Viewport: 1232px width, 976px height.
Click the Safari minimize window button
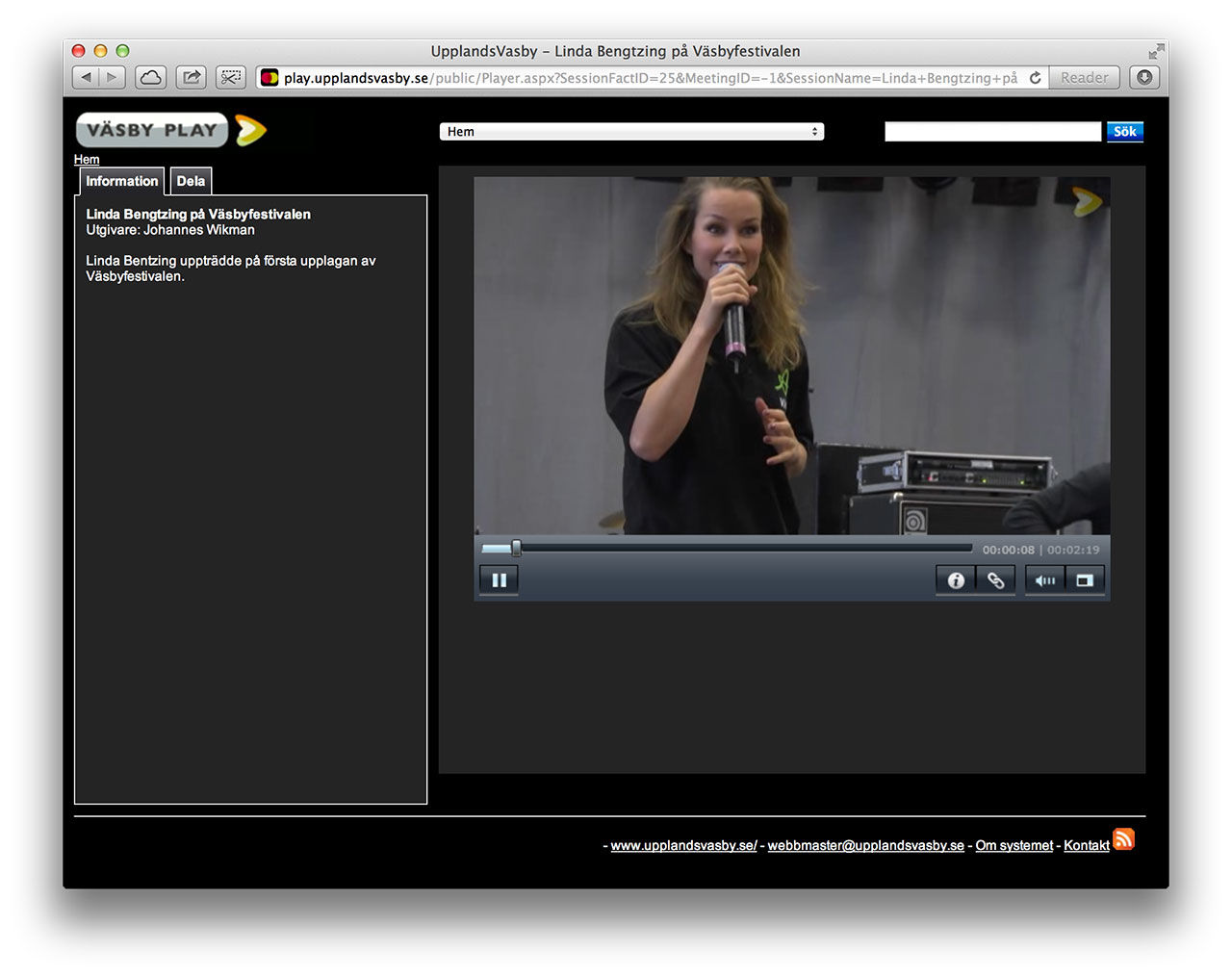point(100,51)
